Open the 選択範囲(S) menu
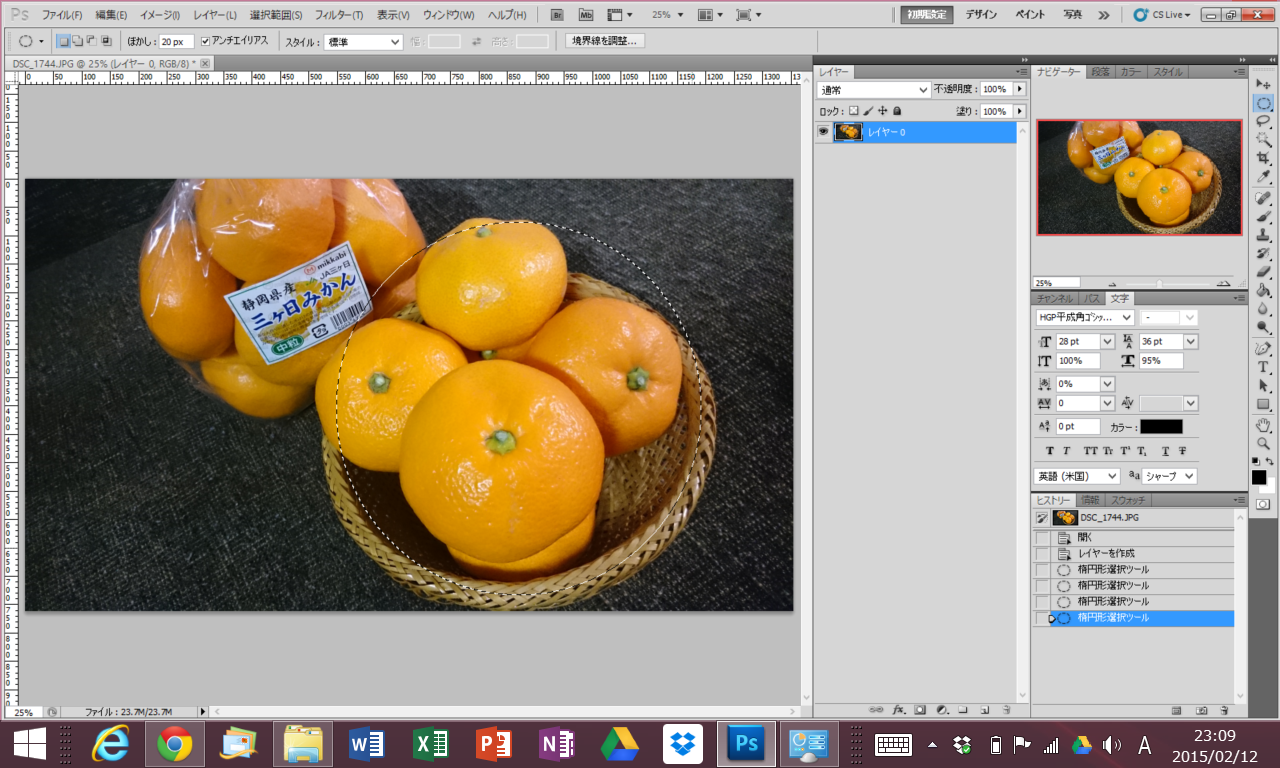This screenshot has height=768, width=1280. 275,15
